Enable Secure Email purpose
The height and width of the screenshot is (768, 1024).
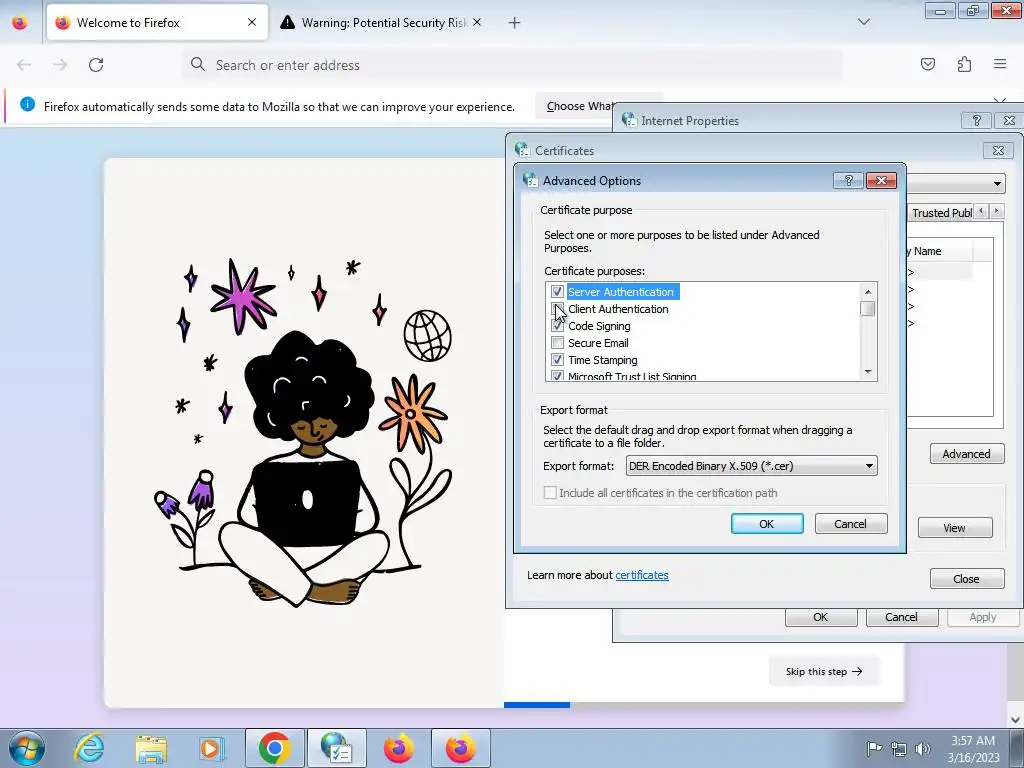click(x=557, y=342)
